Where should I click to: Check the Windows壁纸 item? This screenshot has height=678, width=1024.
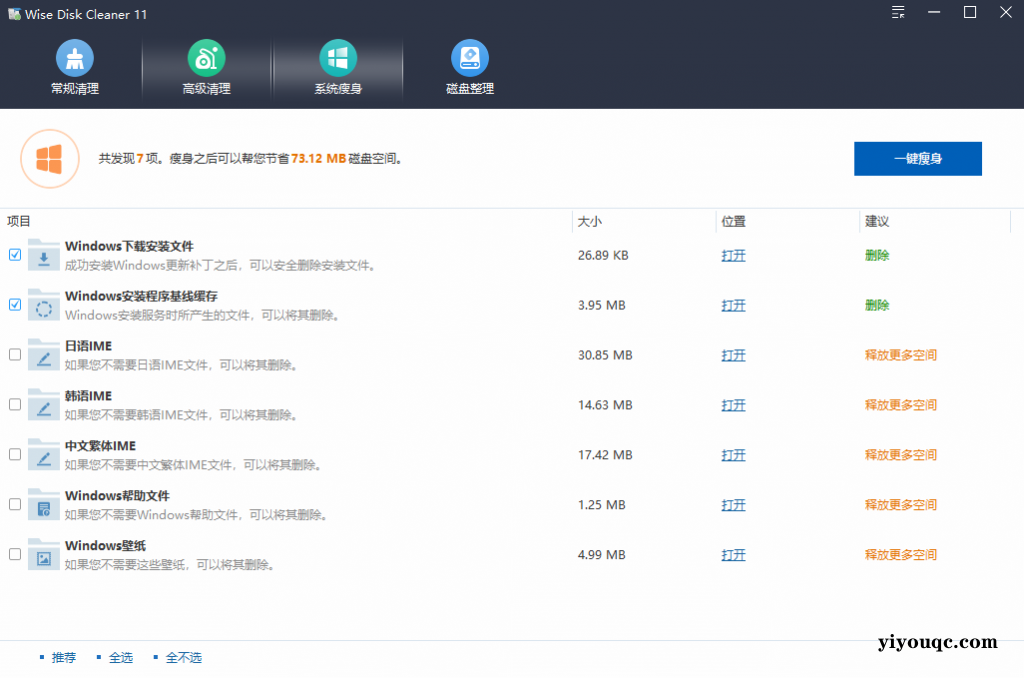click(x=15, y=555)
